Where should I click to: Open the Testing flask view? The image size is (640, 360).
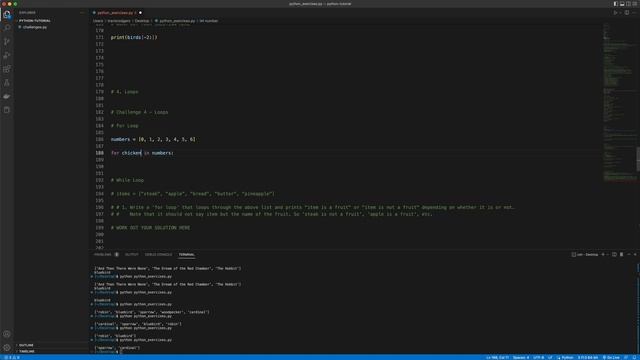[7, 82]
